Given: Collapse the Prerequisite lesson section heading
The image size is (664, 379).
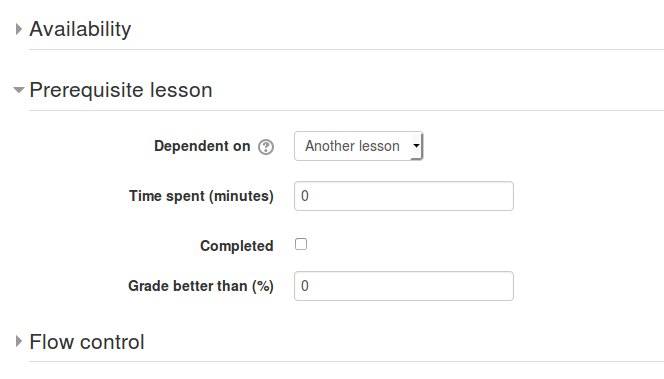Looking at the screenshot, I should point(121,90).
